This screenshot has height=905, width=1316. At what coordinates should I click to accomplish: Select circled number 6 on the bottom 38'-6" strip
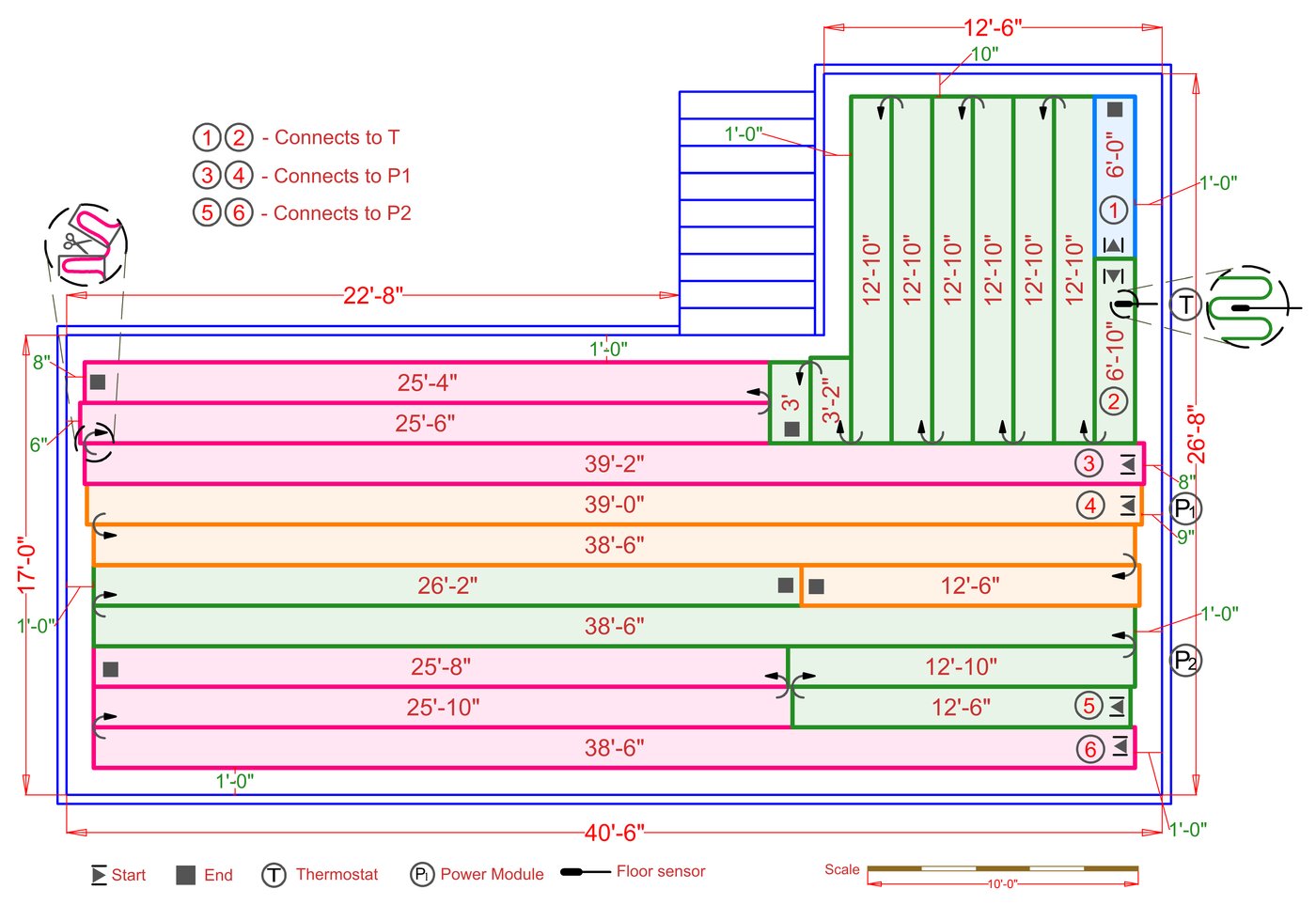click(x=1090, y=749)
